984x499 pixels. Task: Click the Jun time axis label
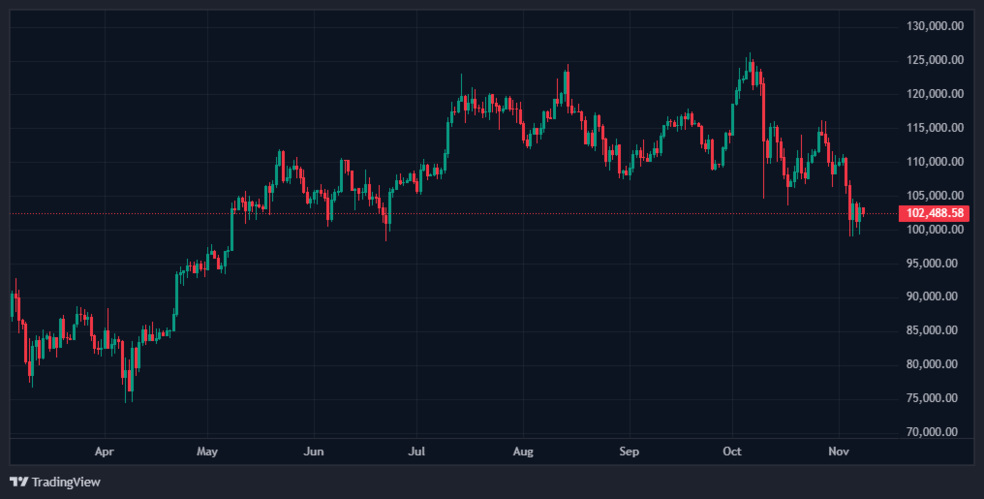[x=313, y=451]
